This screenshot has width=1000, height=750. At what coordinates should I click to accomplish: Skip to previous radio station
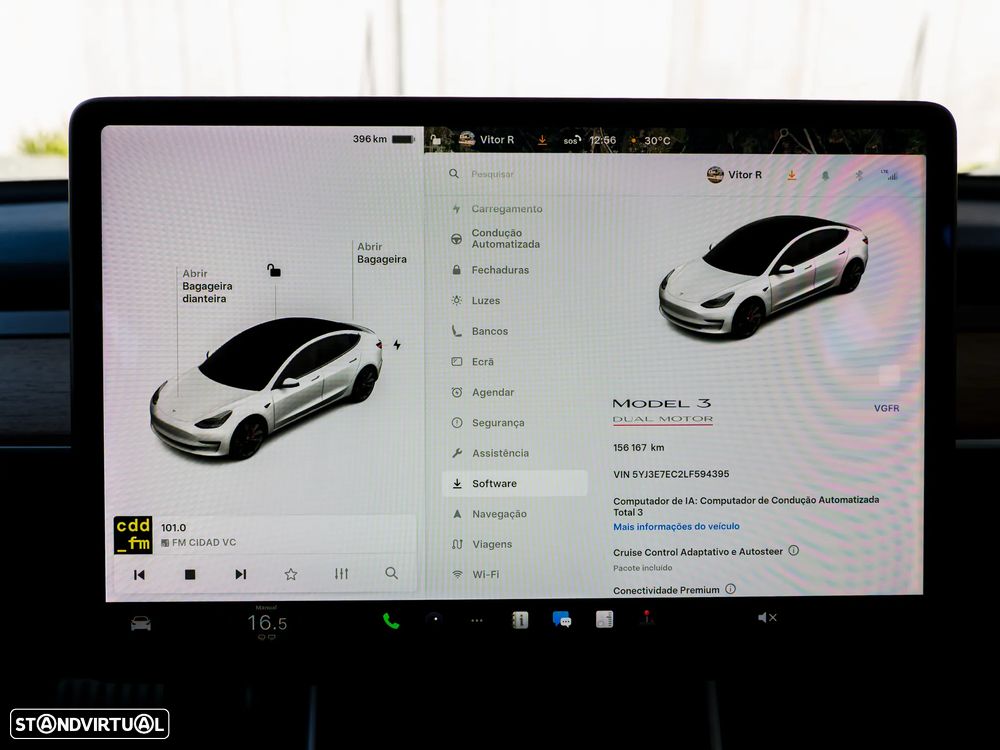pyautogui.click(x=139, y=575)
